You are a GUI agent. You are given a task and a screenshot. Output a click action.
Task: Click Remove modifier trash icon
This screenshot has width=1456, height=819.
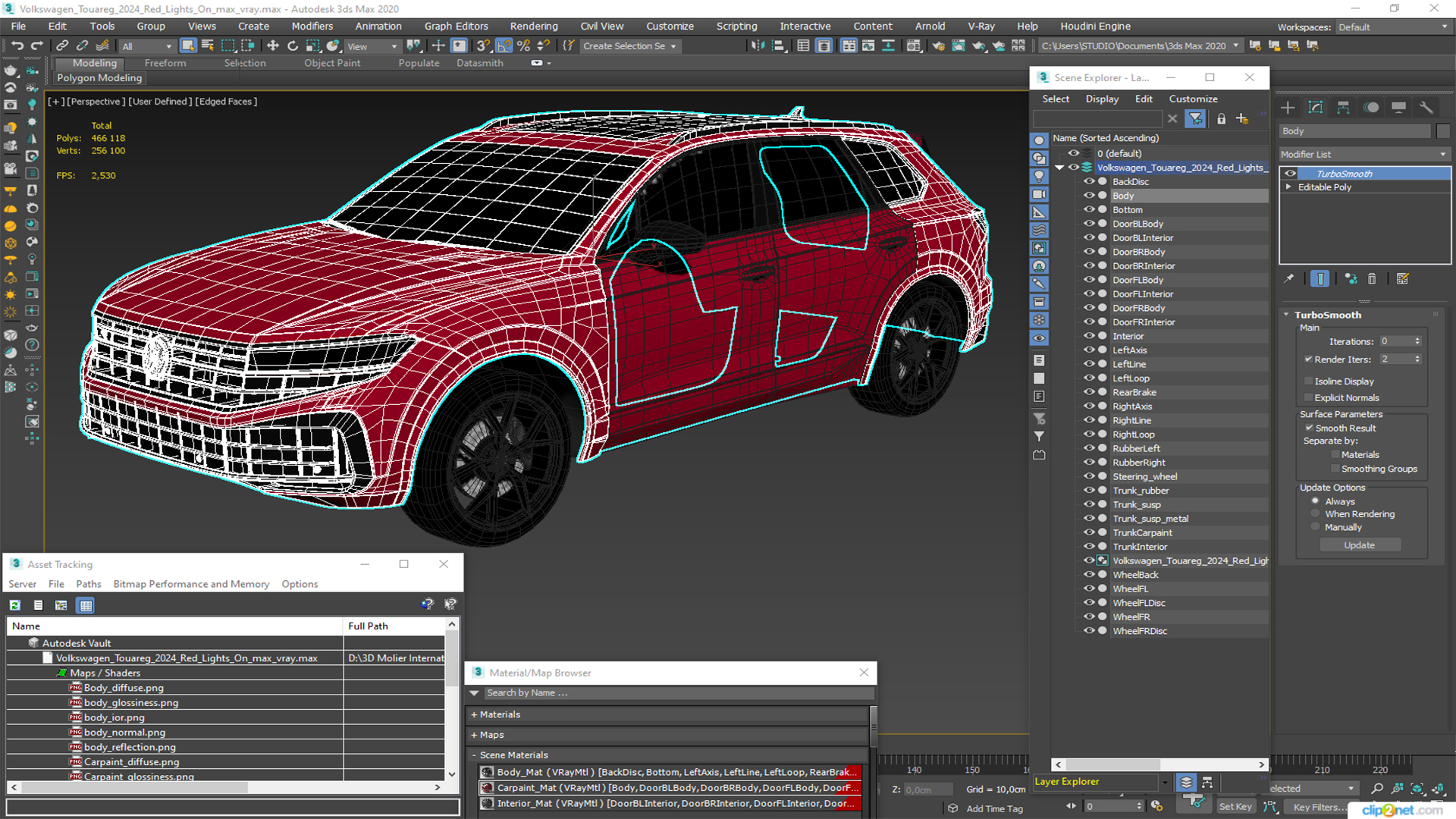(x=1372, y=279)
